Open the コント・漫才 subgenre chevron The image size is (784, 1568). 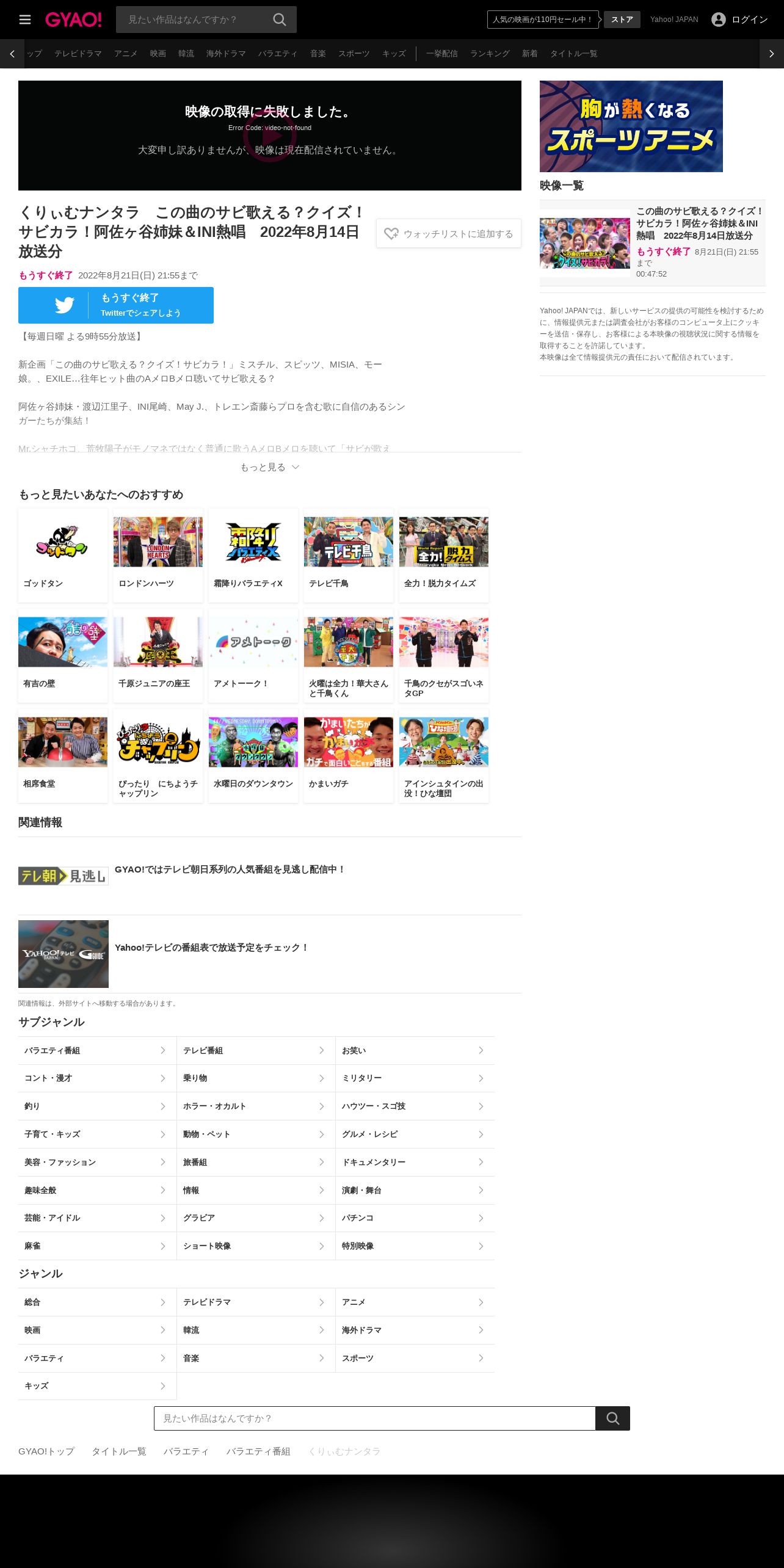tap(163, 1078)
